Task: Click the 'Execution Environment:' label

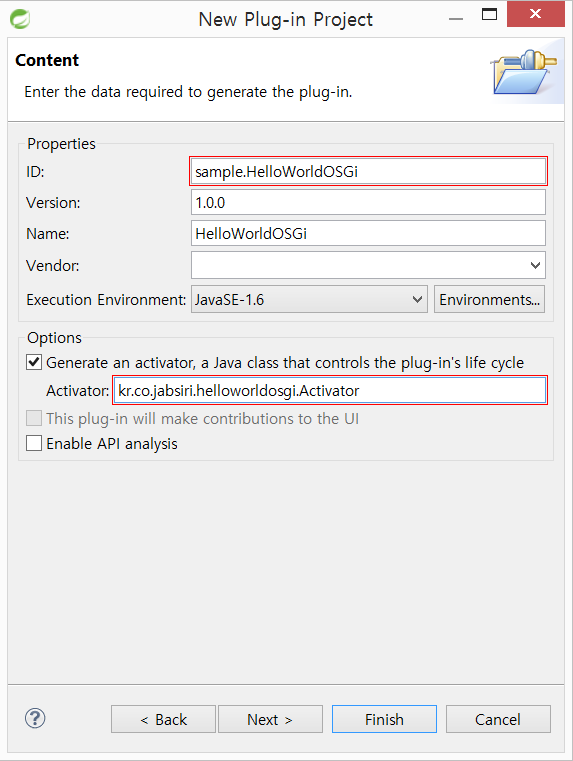Action: [x=106, y=299]
